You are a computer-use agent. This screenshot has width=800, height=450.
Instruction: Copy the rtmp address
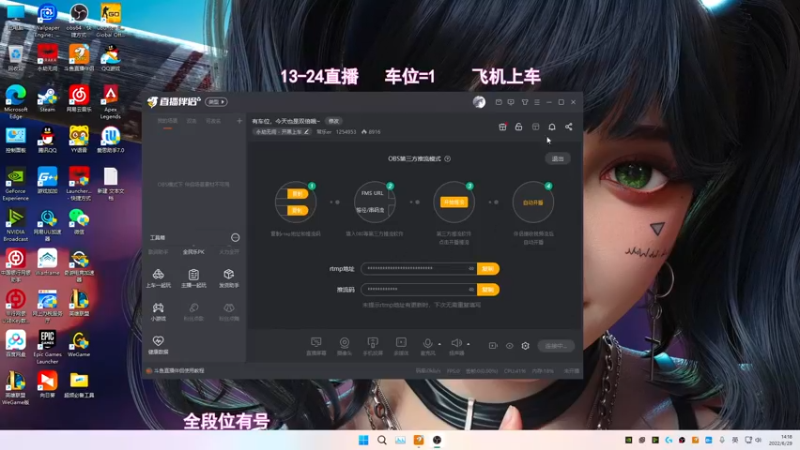488,268
